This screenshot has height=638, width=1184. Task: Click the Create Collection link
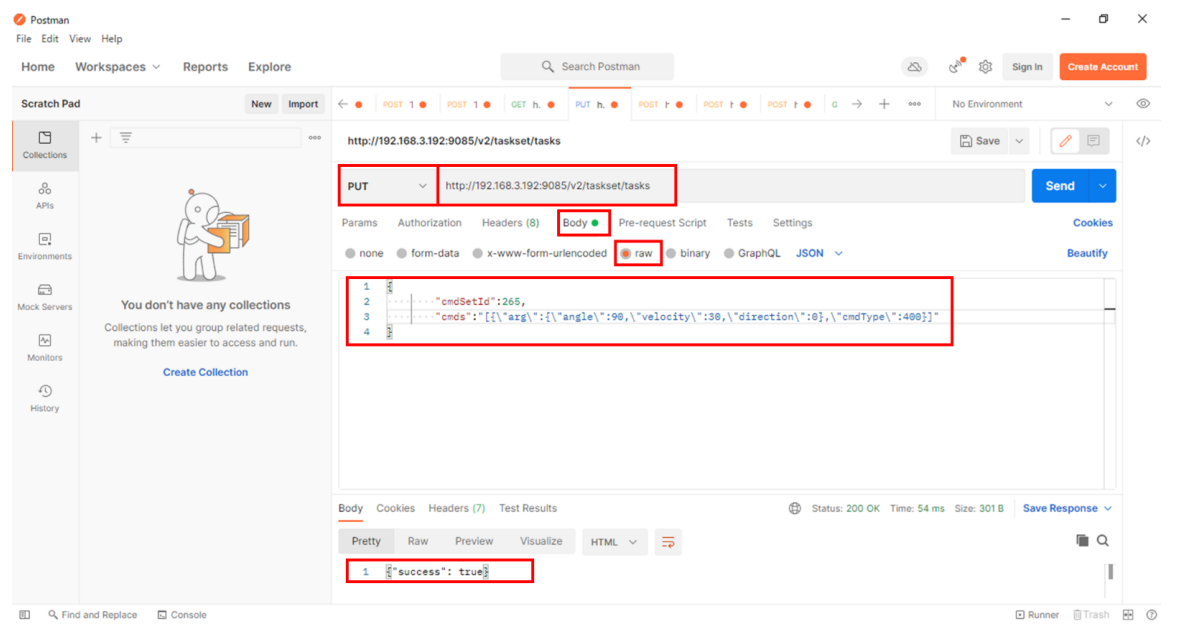[x=205, y=372]
